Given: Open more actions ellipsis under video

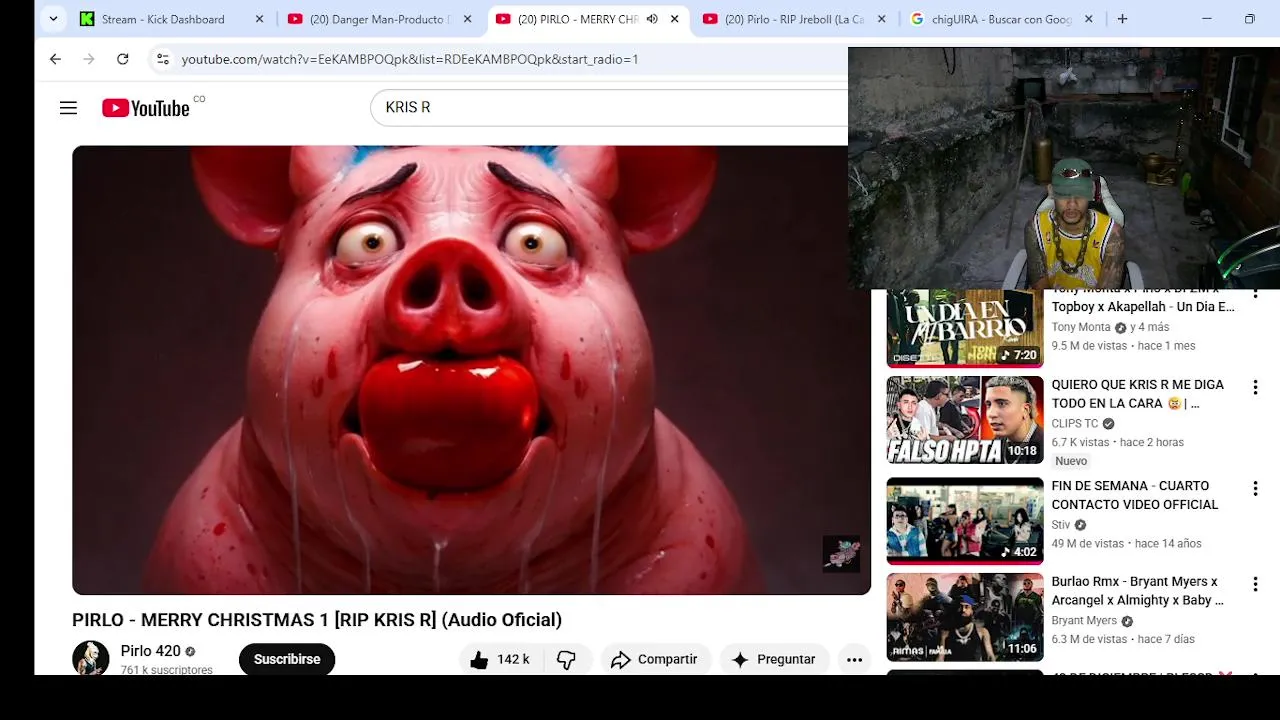Looking at the screenshot, I should coord(854,659).
